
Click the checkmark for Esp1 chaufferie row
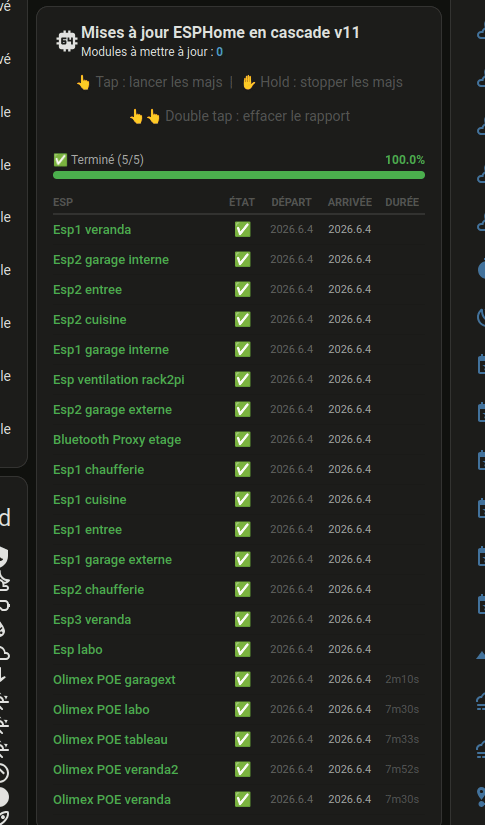pos(242,469)
